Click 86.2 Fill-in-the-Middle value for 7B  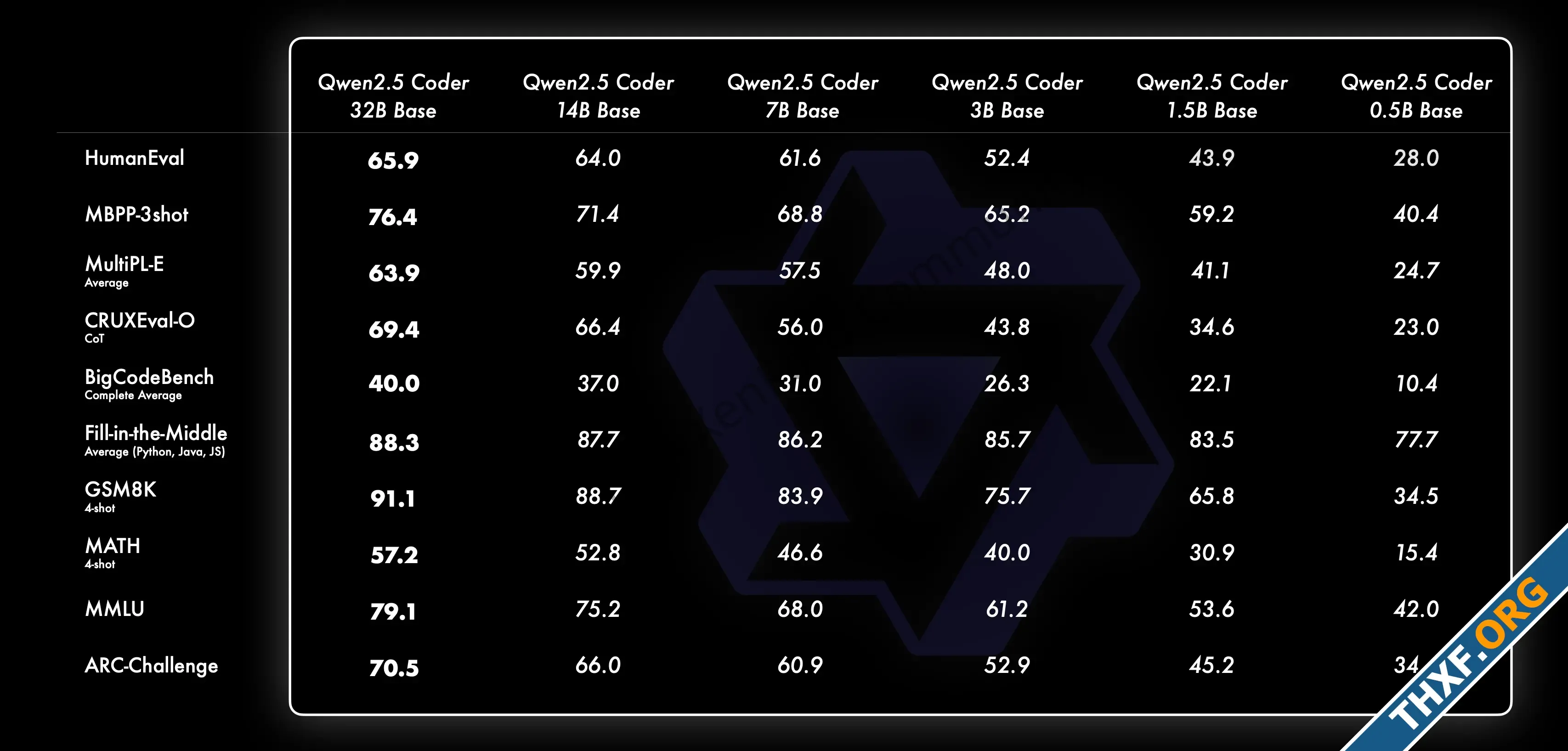click(800, 440)
